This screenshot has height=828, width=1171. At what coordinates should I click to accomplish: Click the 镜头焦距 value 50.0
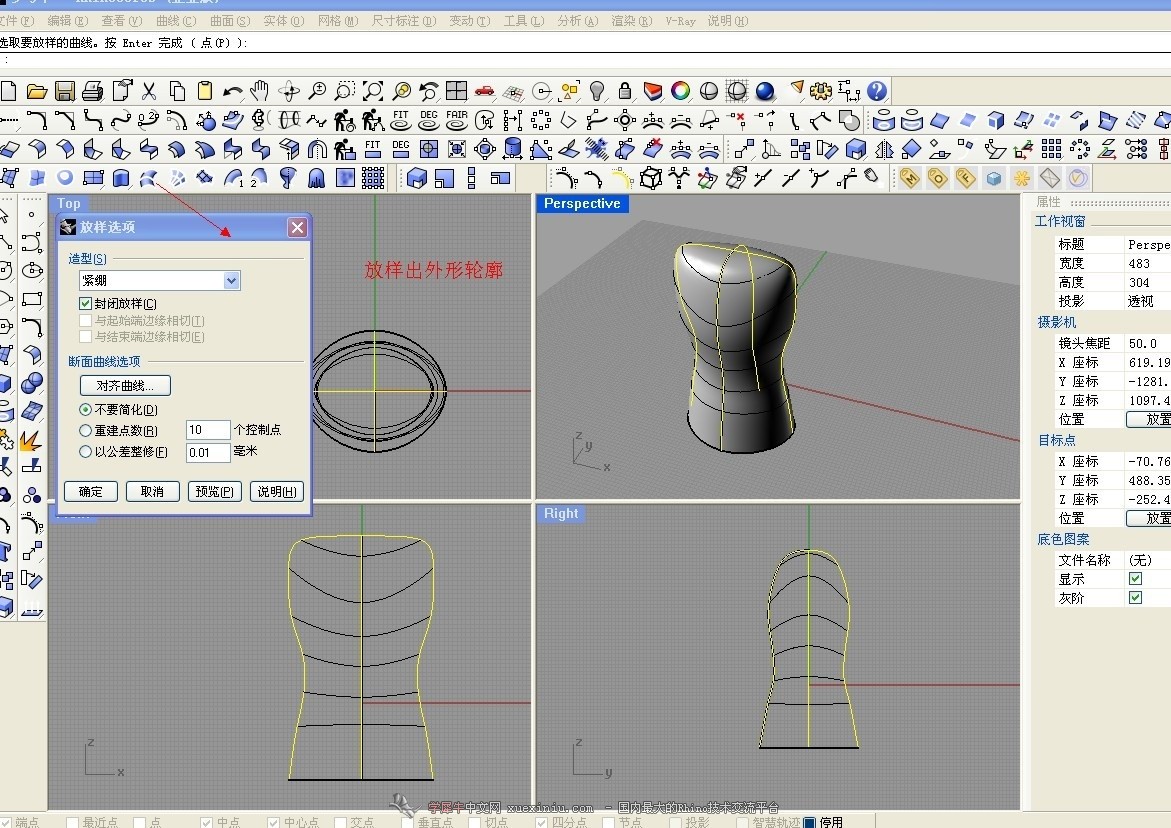(x=1143, y=343)
